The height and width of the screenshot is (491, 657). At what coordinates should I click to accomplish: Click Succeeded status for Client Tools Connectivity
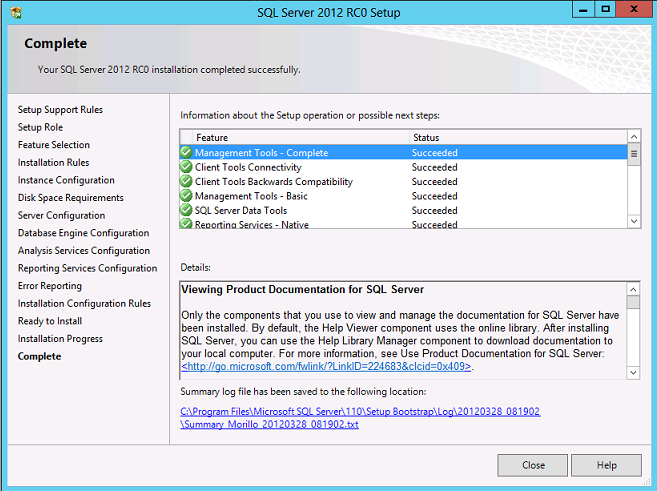point(435,167)
